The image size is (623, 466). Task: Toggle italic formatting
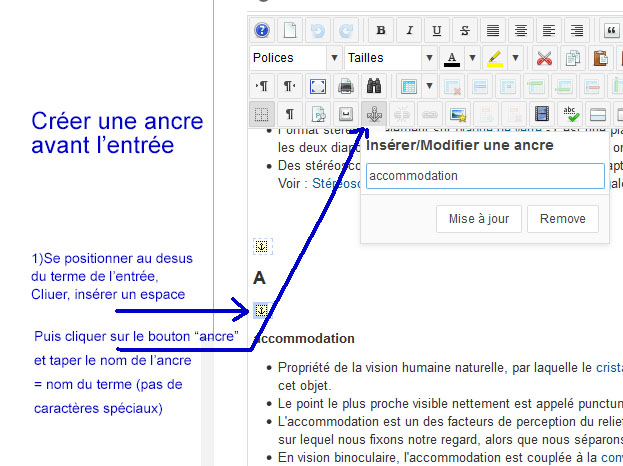pos(409,30)
